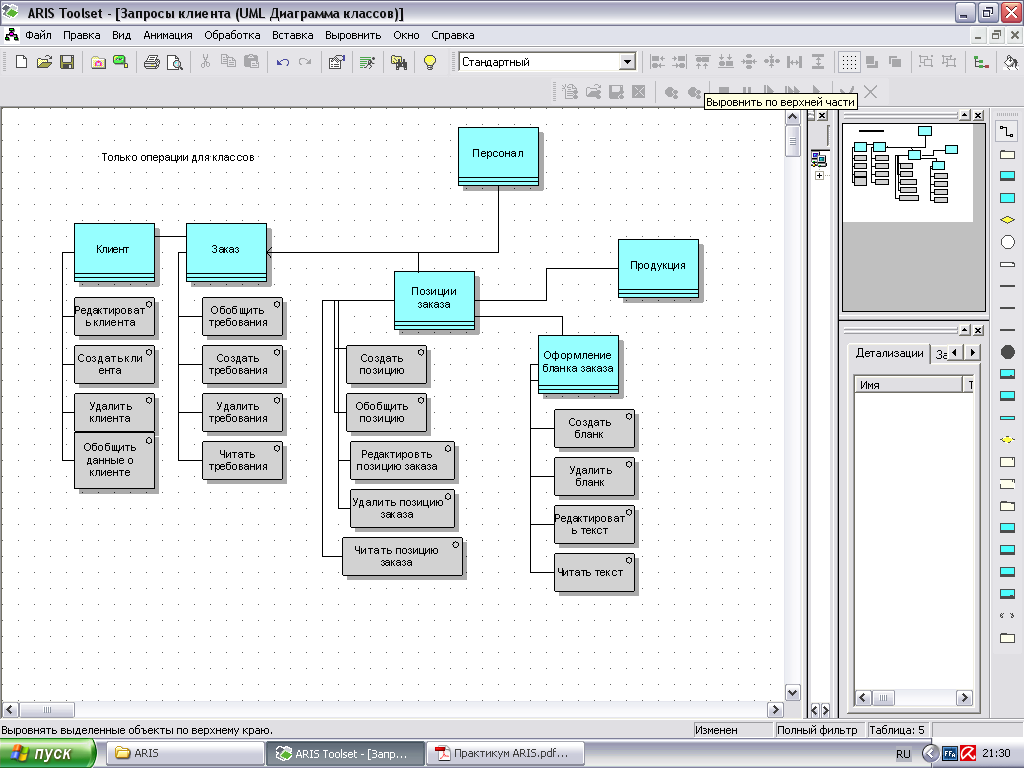Open the Обработка menu
Screen dimensions: 1024x768
(232, 35)
